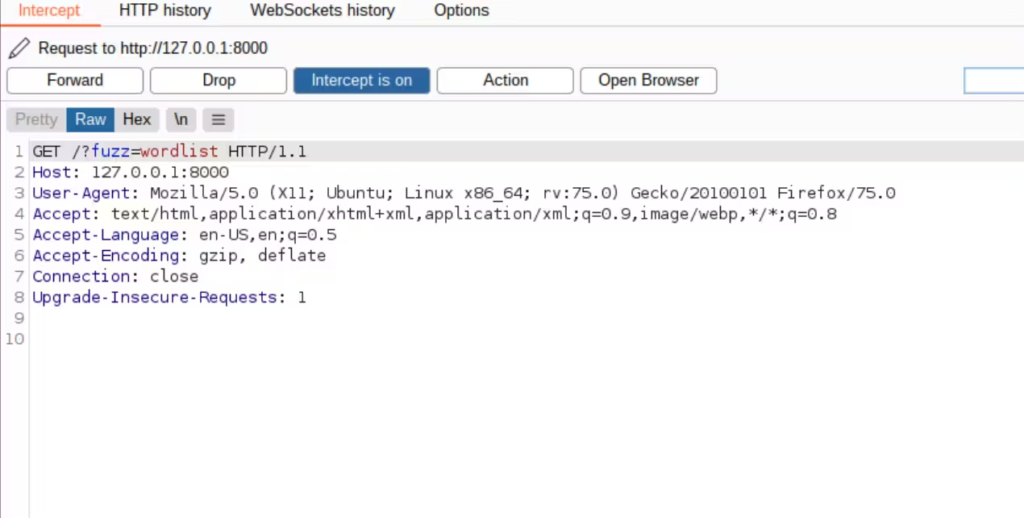Switch to the Hex view tab
This screenshot has width=1024, height=518.
136,120
